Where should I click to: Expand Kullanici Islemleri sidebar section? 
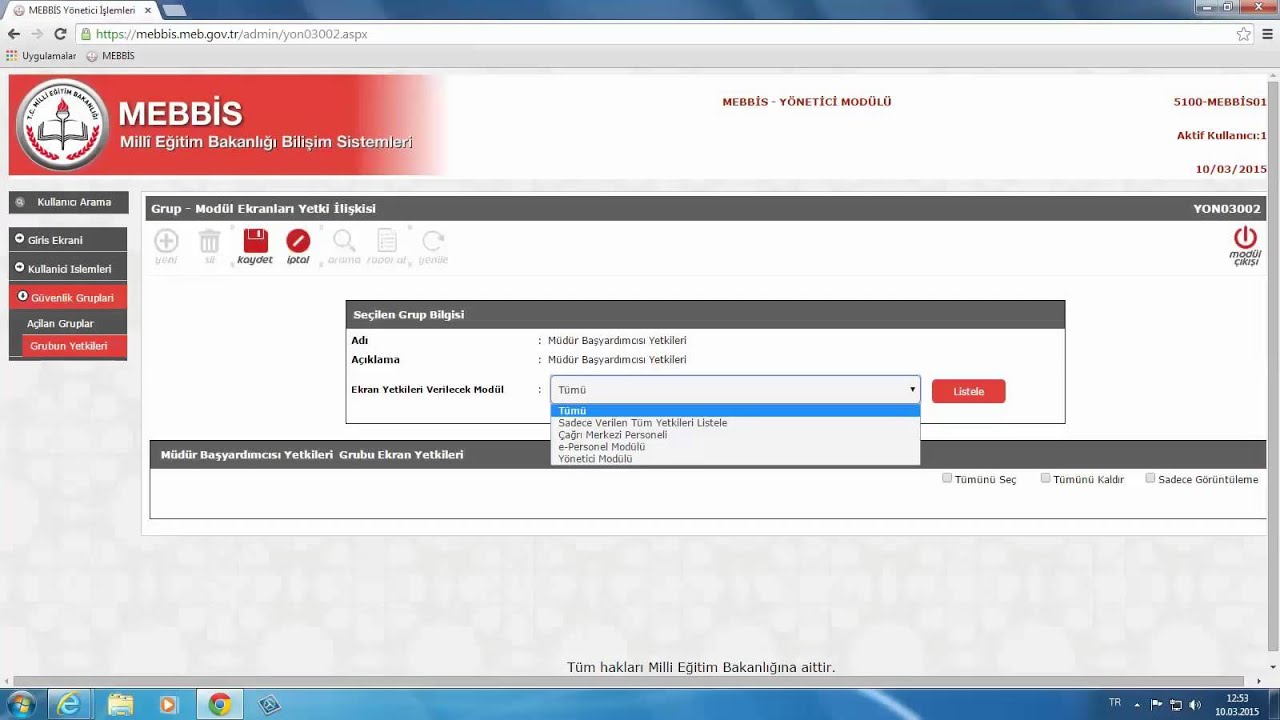click(68, 269)
